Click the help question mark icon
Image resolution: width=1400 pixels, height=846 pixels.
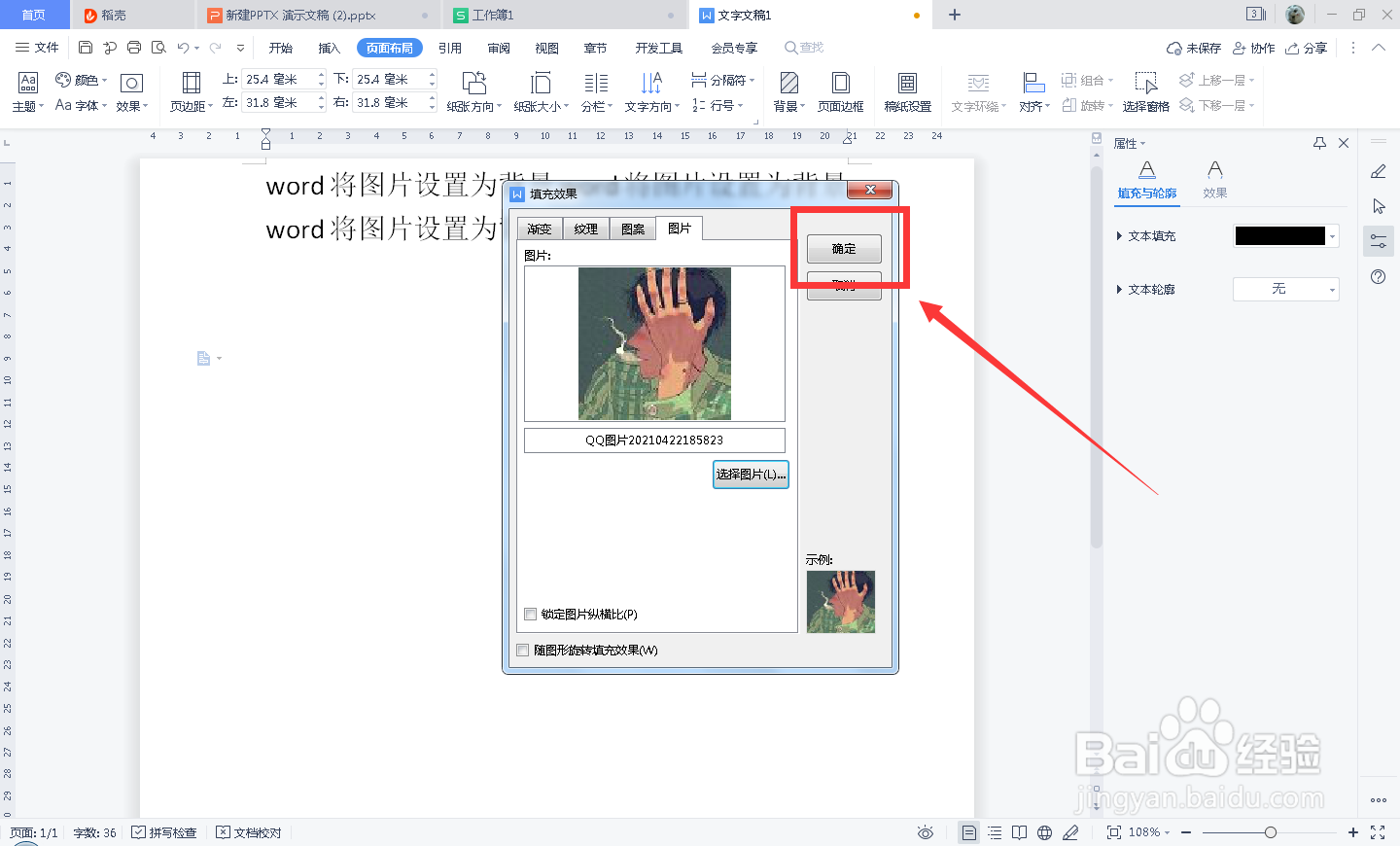pyautogui.click(x=1379, y=277)
